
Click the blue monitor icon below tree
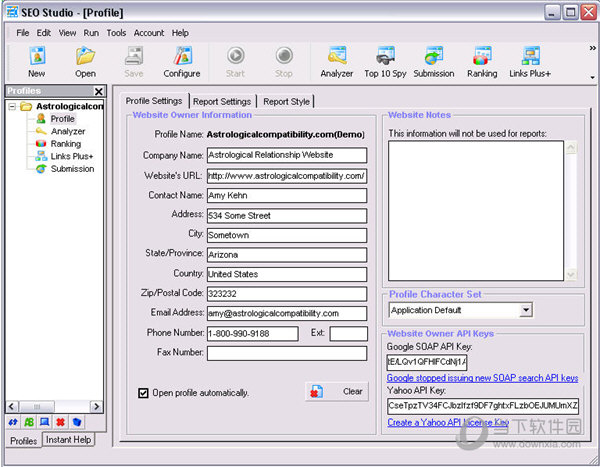coord(44,422)
